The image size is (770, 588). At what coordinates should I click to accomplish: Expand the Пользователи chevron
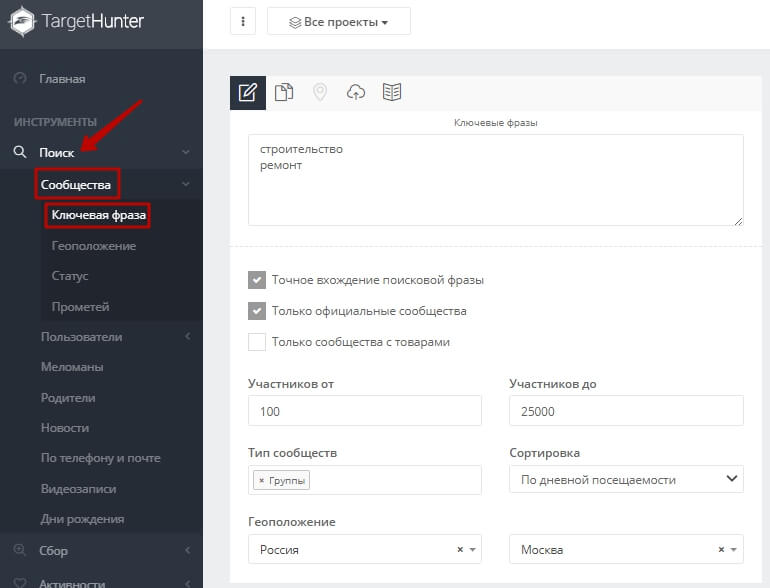tap(188, 336)
